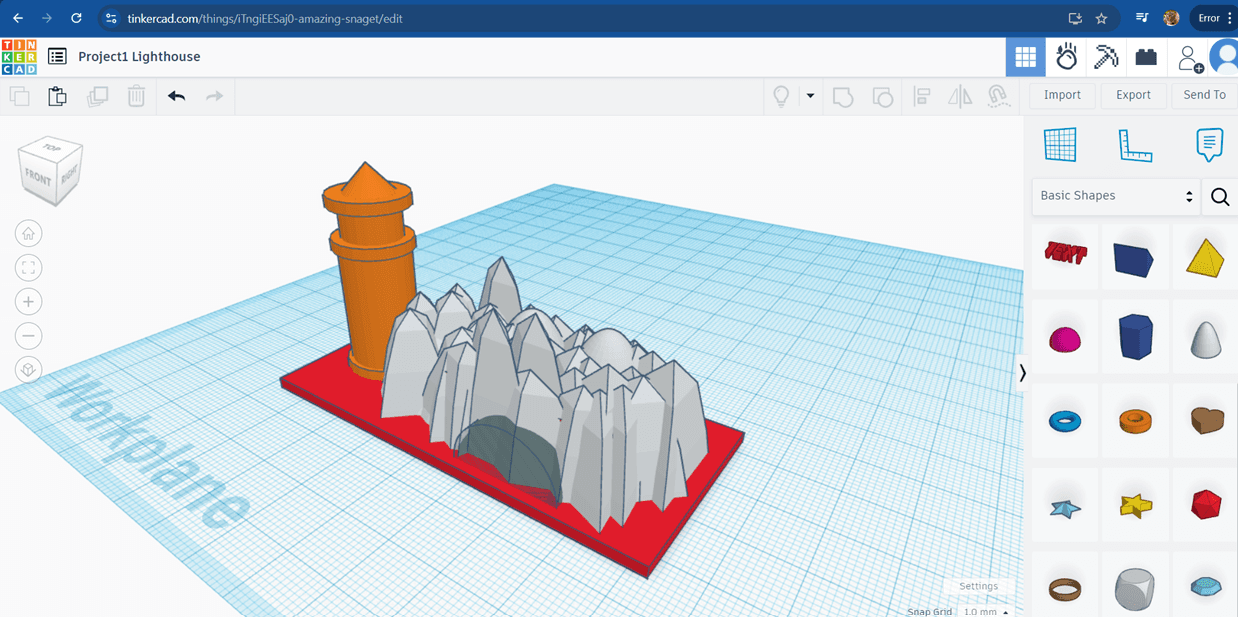Open the Notes tool
Viewport: 1238px width, 617px height.
point(1209,146)
